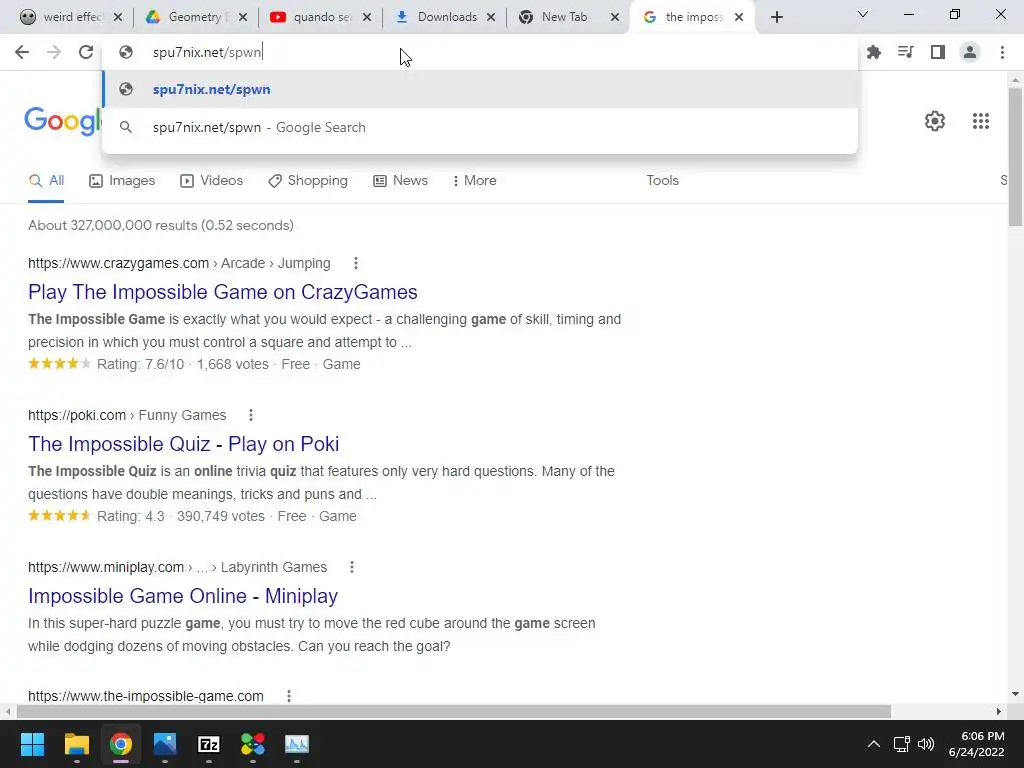Viewport: 1024px width, 768px height.
Task: Show hidden system tray icons
Action: coord(873,744)
